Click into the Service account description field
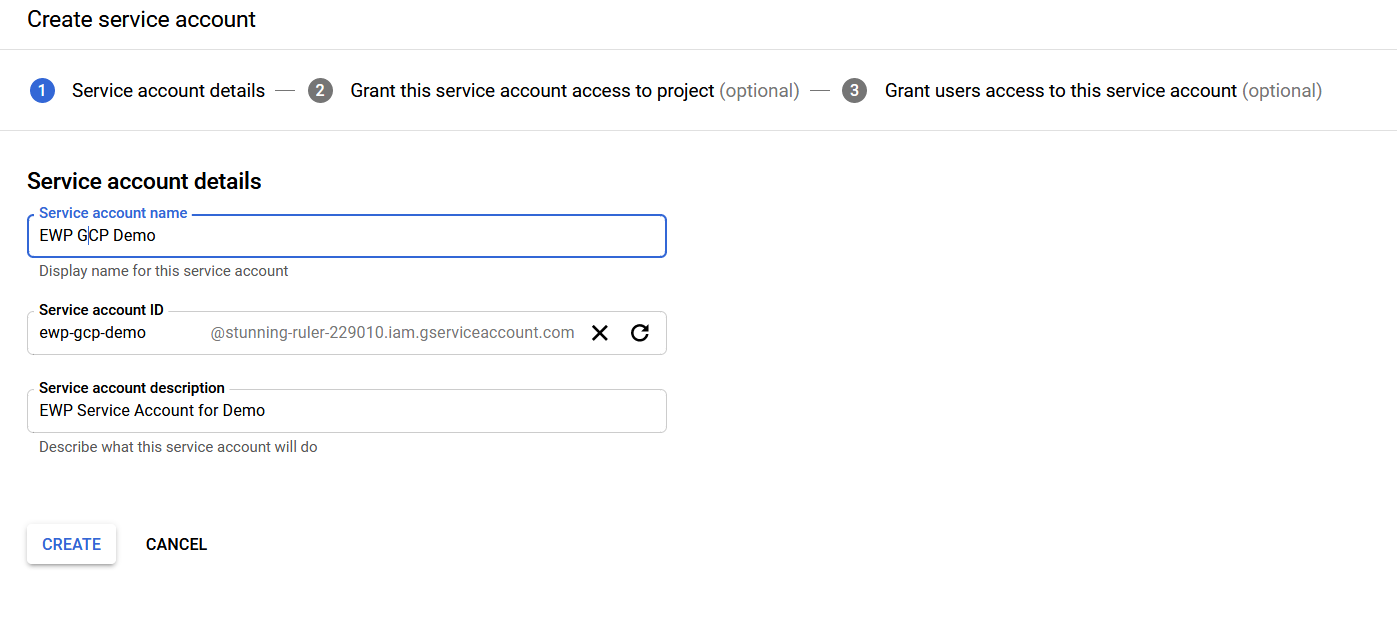 346,411
